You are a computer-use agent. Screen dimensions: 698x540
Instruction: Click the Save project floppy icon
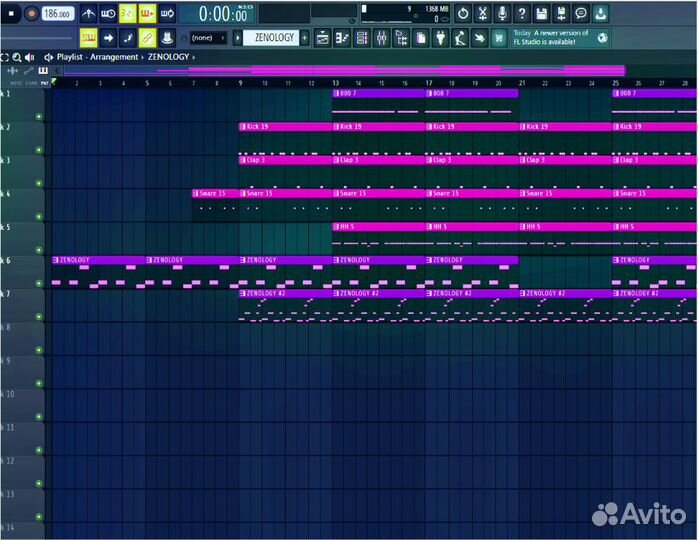coord(541,14)
